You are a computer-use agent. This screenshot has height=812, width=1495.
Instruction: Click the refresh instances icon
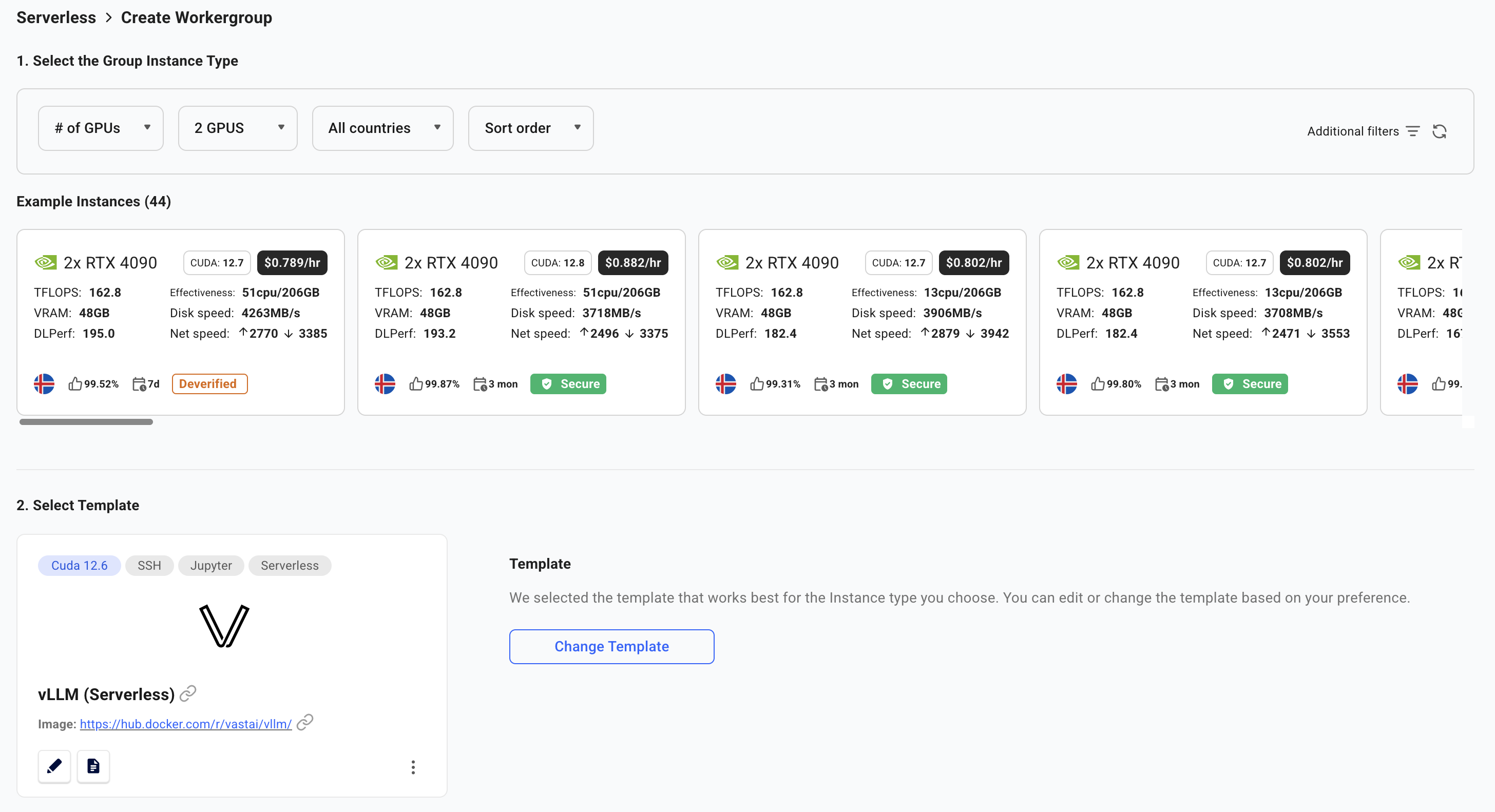click(1439, 131)
